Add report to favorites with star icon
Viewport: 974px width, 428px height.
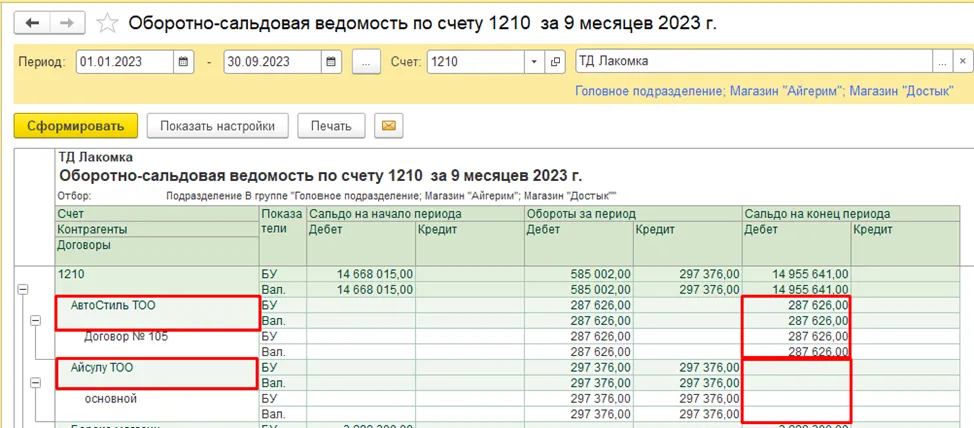[107, 23]
